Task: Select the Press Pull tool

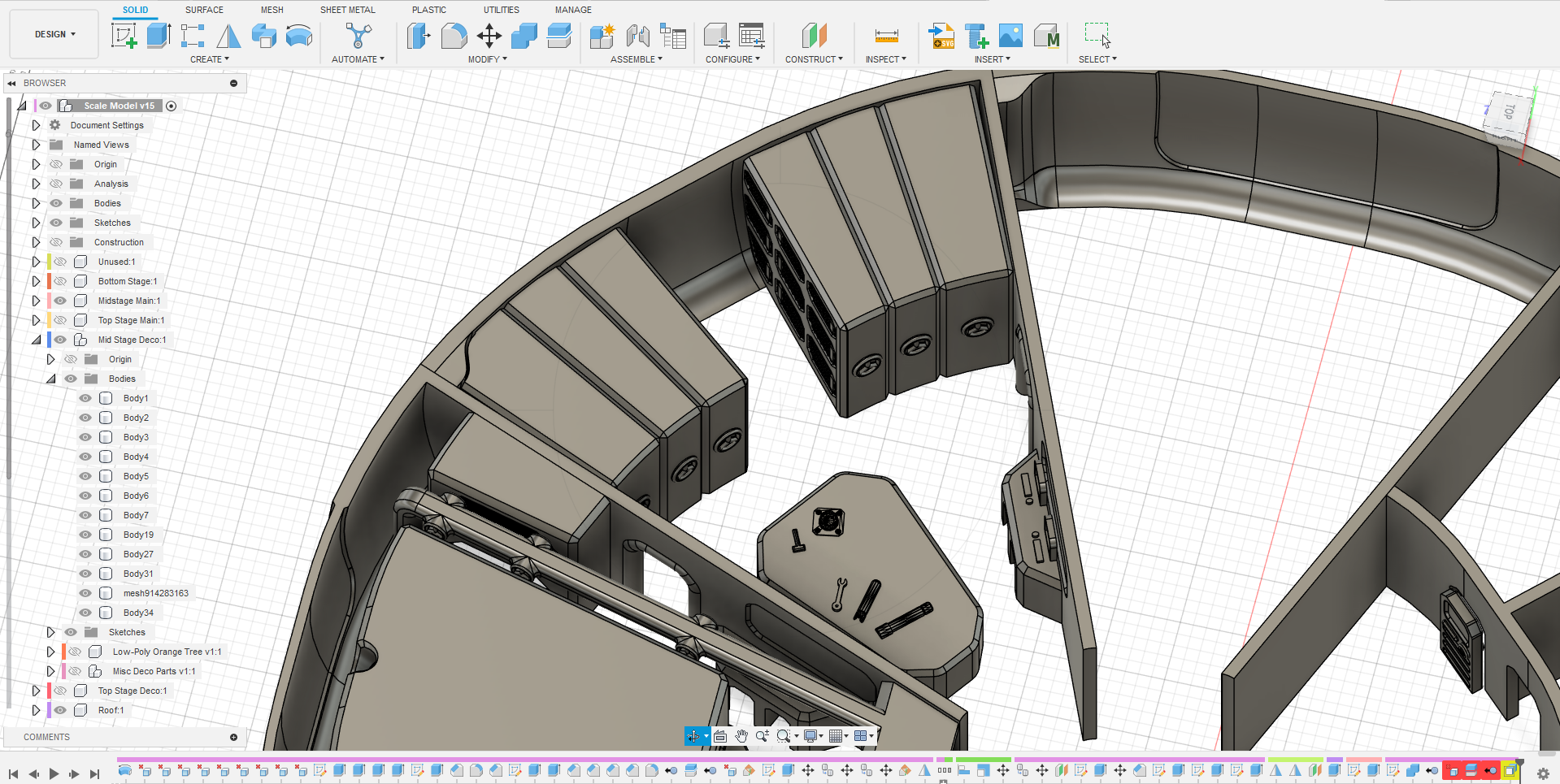Action: click(x=419, y=36)
